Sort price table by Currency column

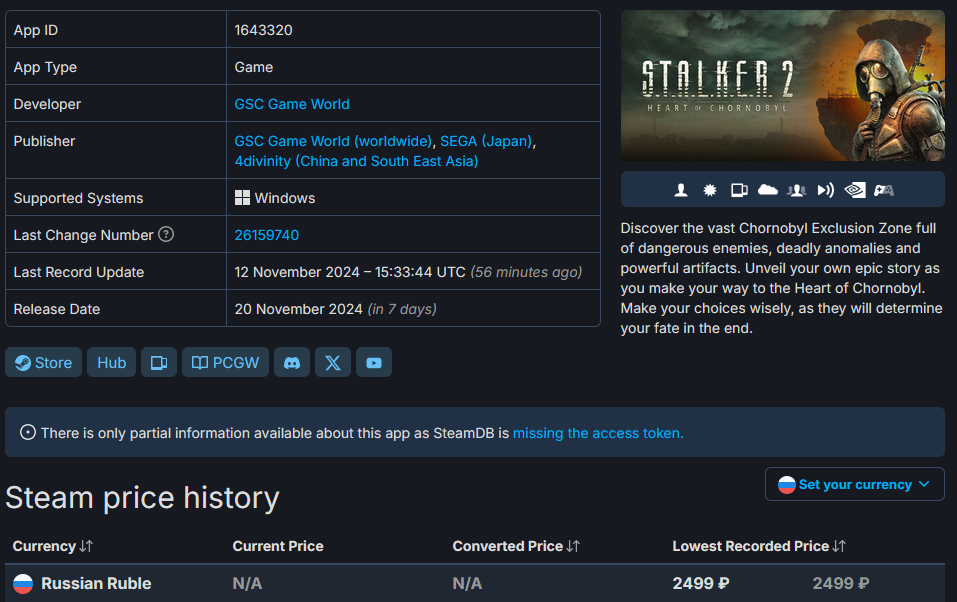[x=53, y=546]
